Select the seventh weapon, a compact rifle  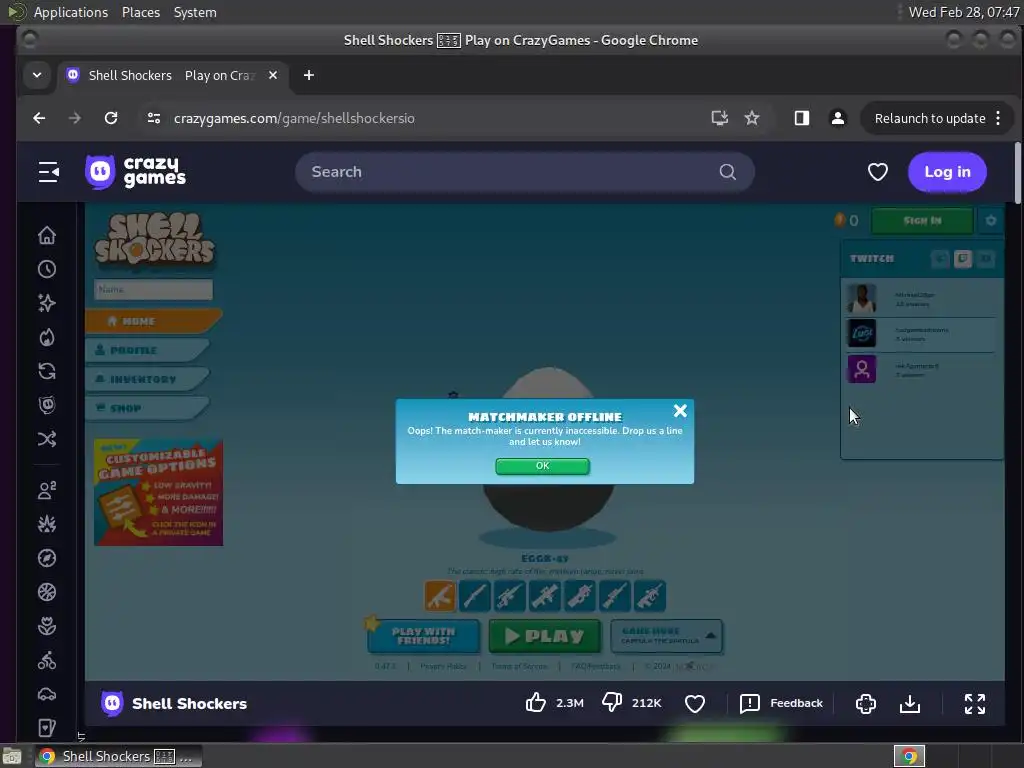(x=650, y=596)
